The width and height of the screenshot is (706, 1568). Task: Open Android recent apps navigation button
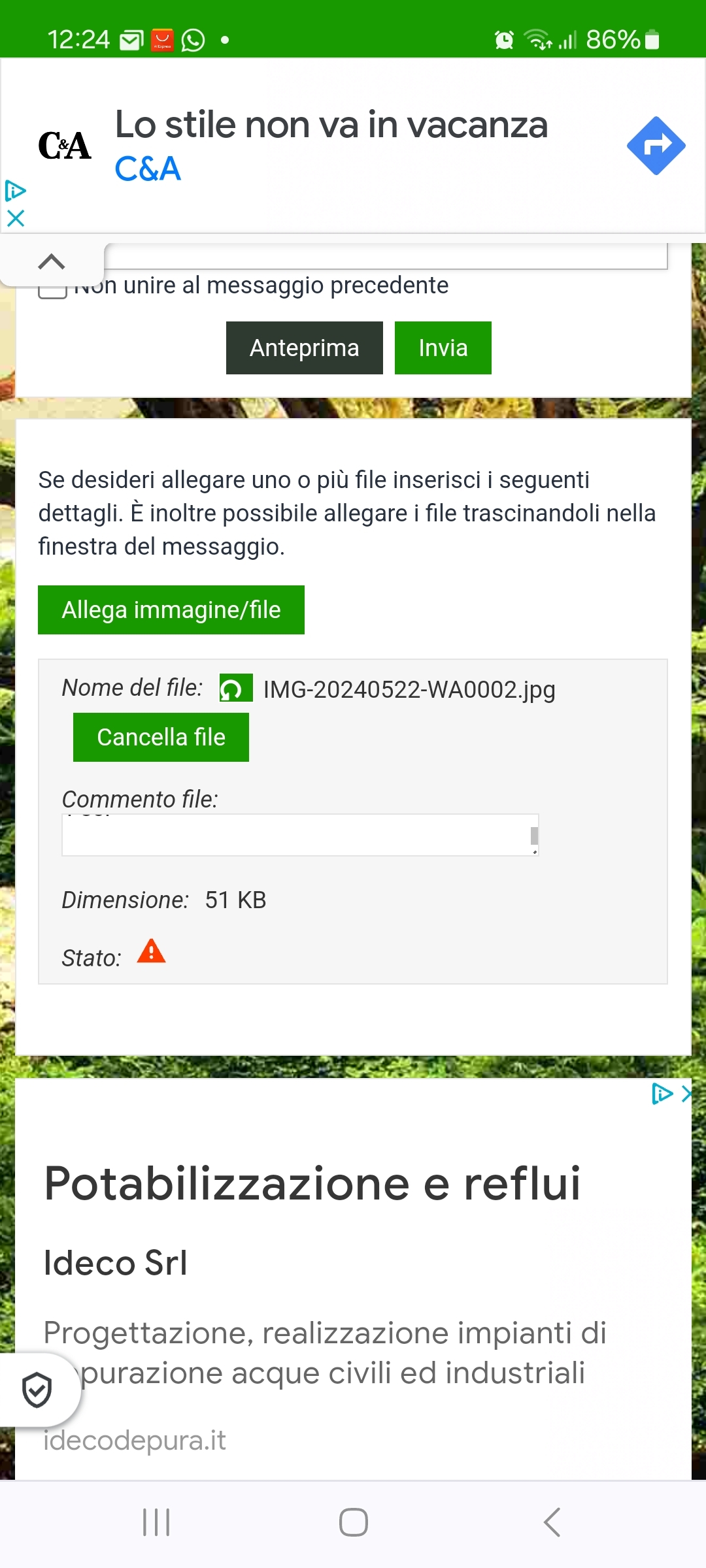[x=156, y=1522]
